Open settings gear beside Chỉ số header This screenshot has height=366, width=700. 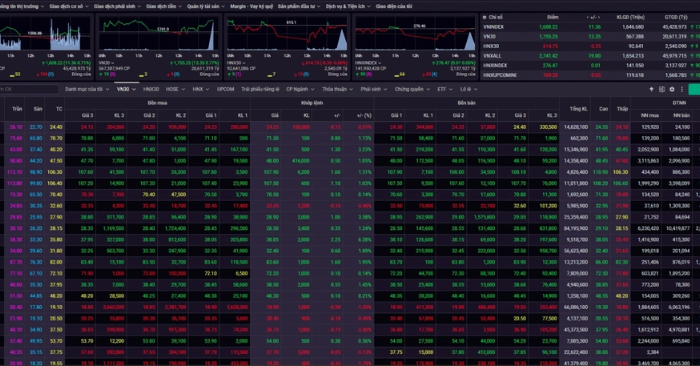[484, 17]
